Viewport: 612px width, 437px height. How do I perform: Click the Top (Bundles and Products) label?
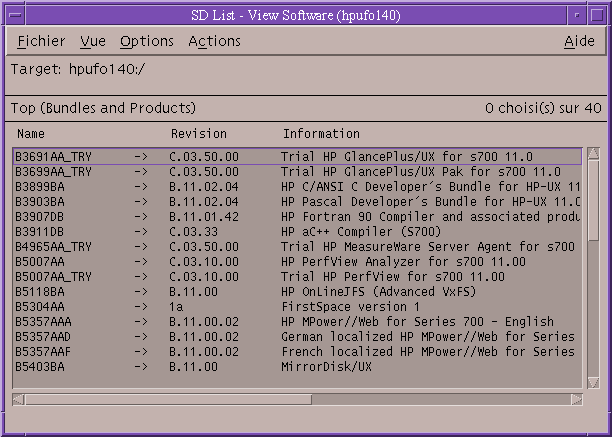103,108
